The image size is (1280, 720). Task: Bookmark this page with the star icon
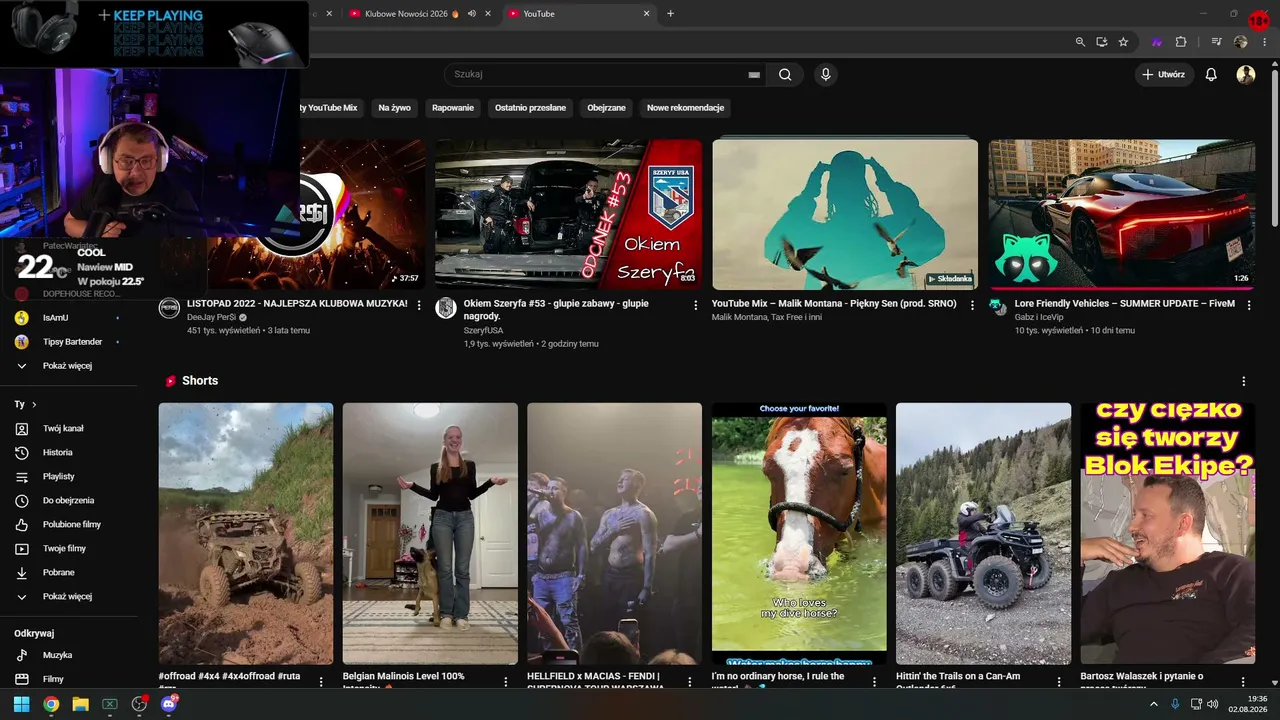coord(1123,42)
